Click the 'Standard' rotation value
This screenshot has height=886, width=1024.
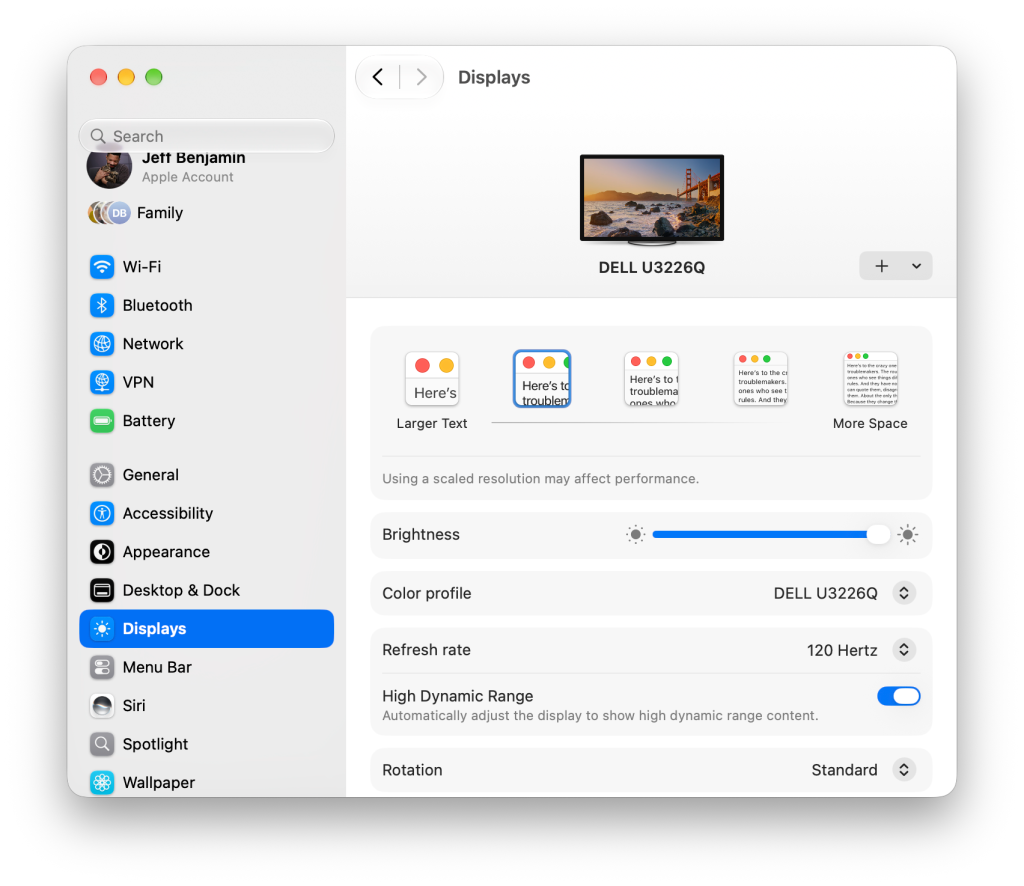844,770
